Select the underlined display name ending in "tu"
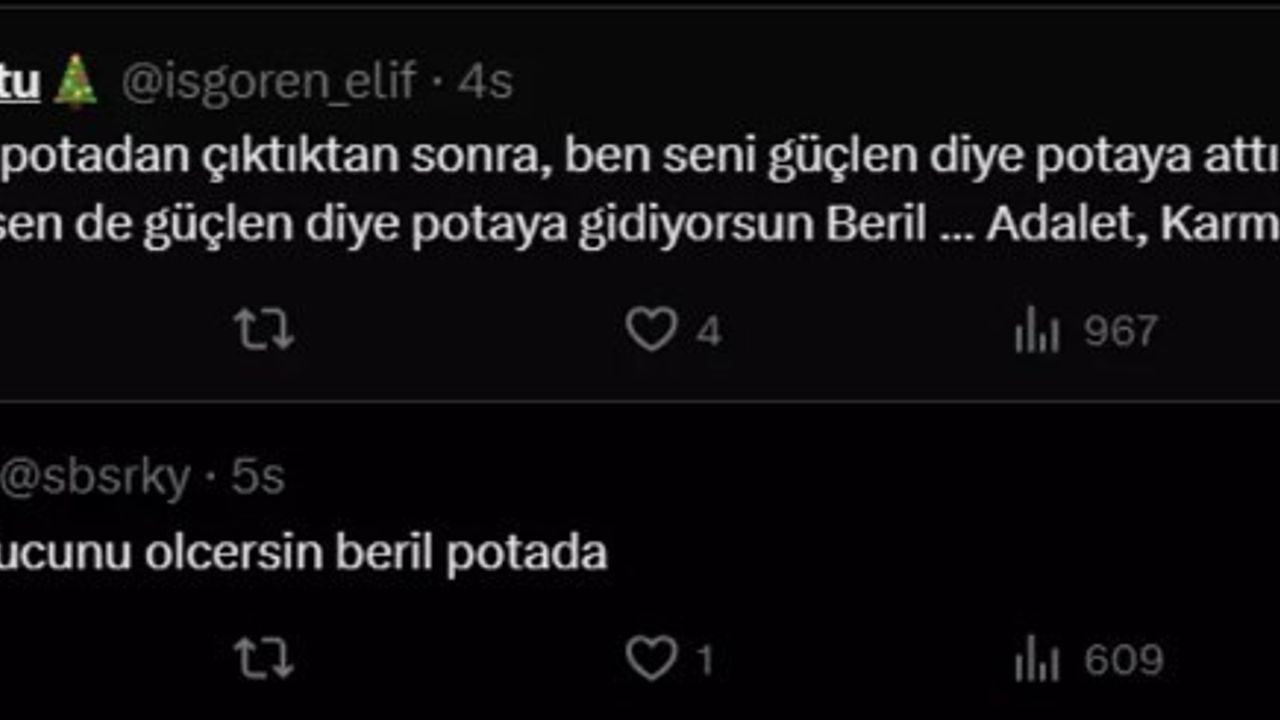1280x720 pixels. [19, 83]
